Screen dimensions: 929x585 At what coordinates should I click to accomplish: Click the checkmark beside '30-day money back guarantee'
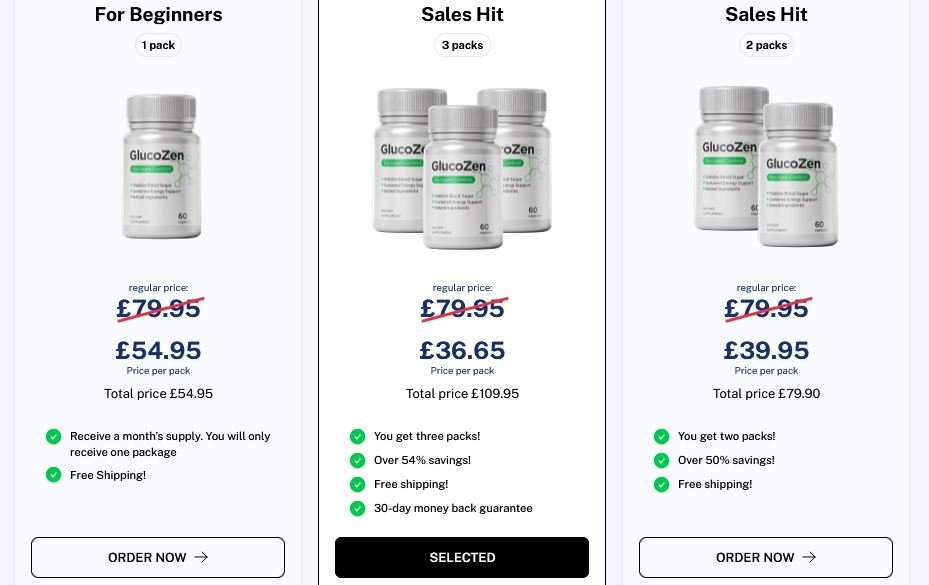(357, 508)
